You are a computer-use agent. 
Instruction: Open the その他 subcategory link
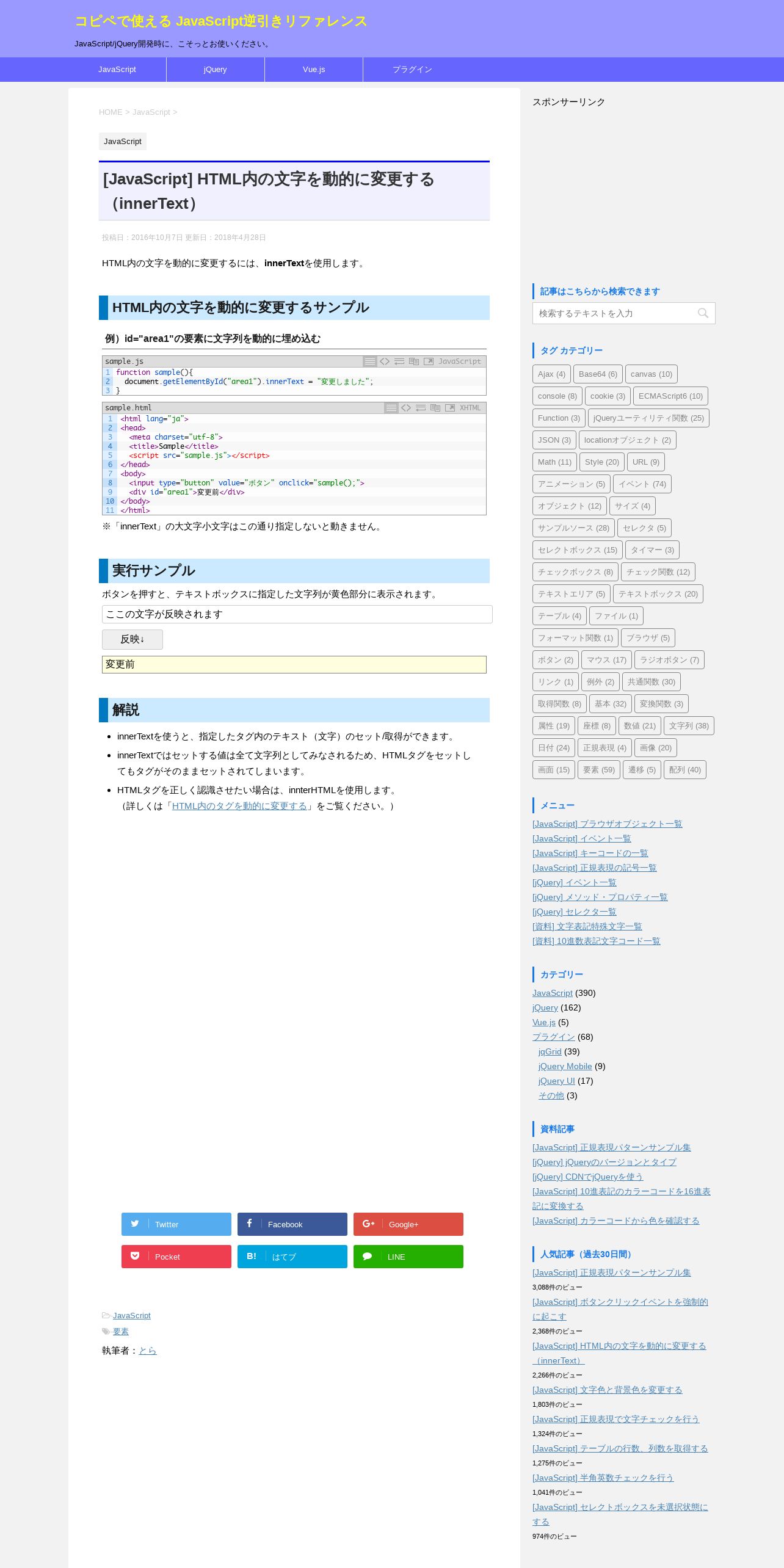tap(551, 1096)
